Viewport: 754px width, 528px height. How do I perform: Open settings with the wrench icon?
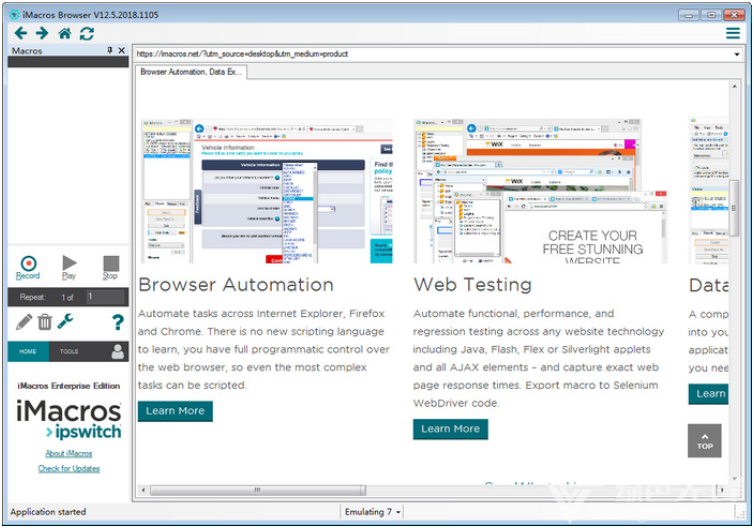pyautogui.click(x=65, y=321)
